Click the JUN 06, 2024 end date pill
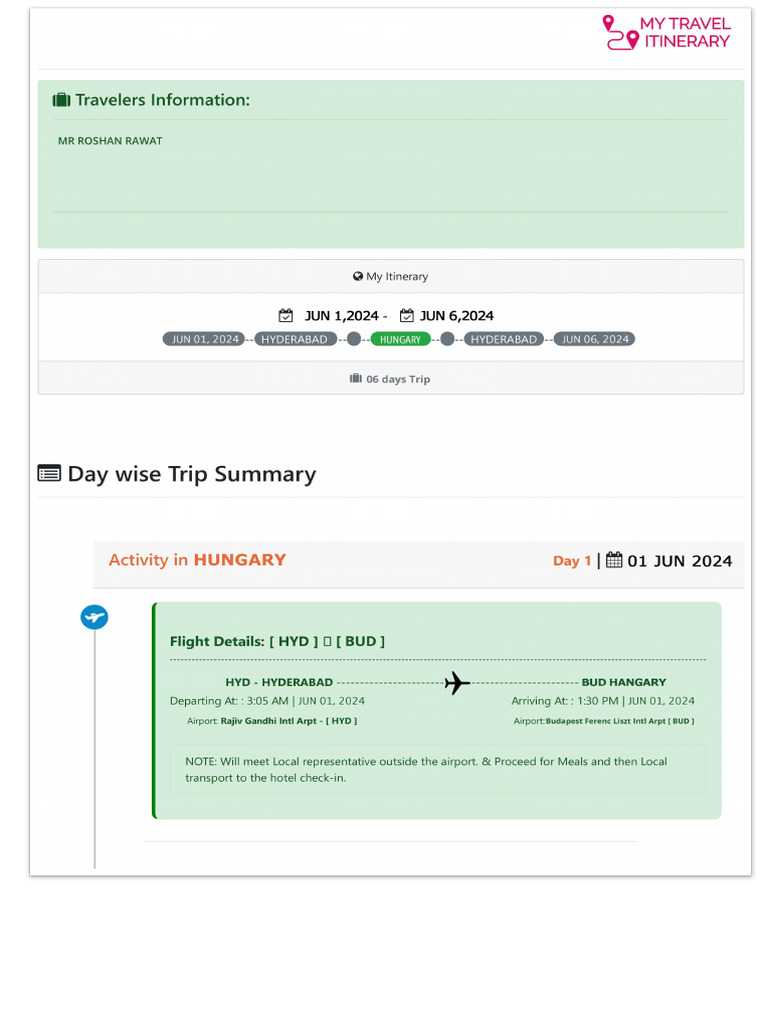Screen dimensions: 768x1024 [x=595, y=339]
